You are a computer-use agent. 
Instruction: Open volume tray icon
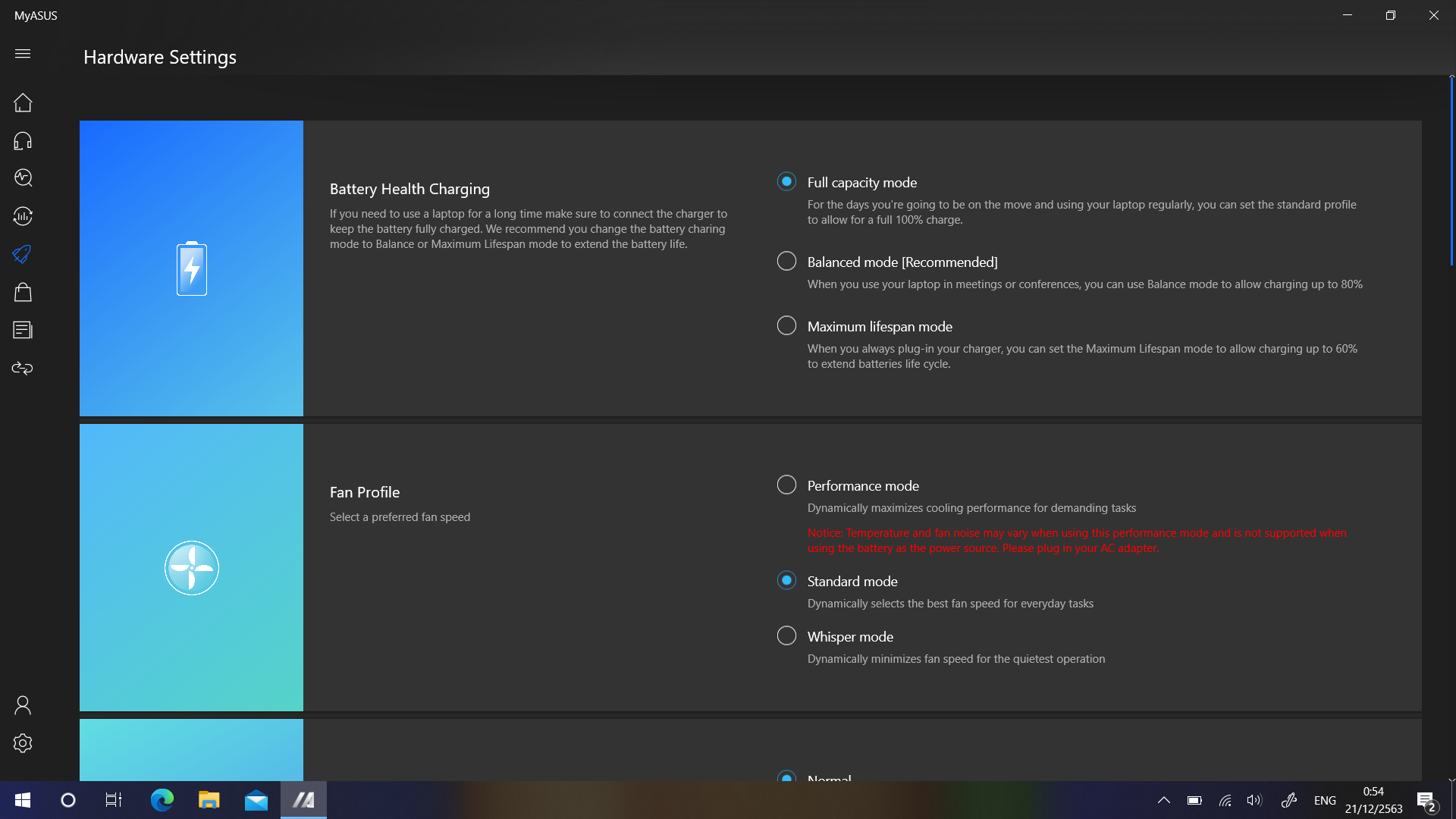point(1254,800)
